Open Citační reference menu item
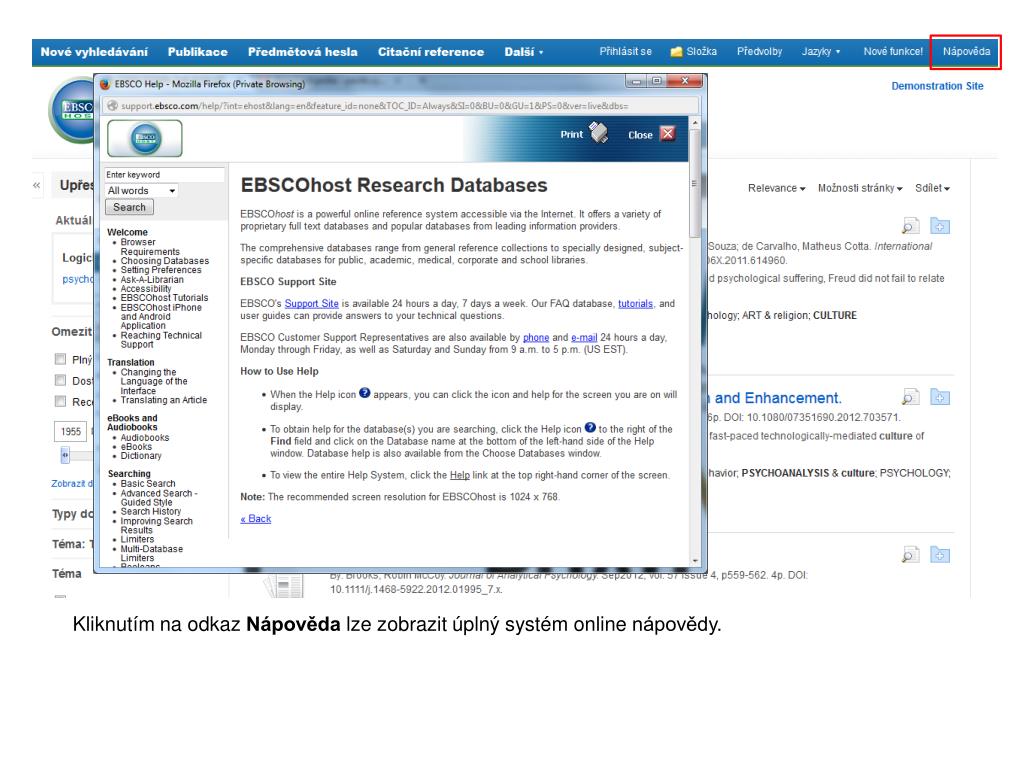The height and width of the screenshot is (768, 1024). coord(431,52)
